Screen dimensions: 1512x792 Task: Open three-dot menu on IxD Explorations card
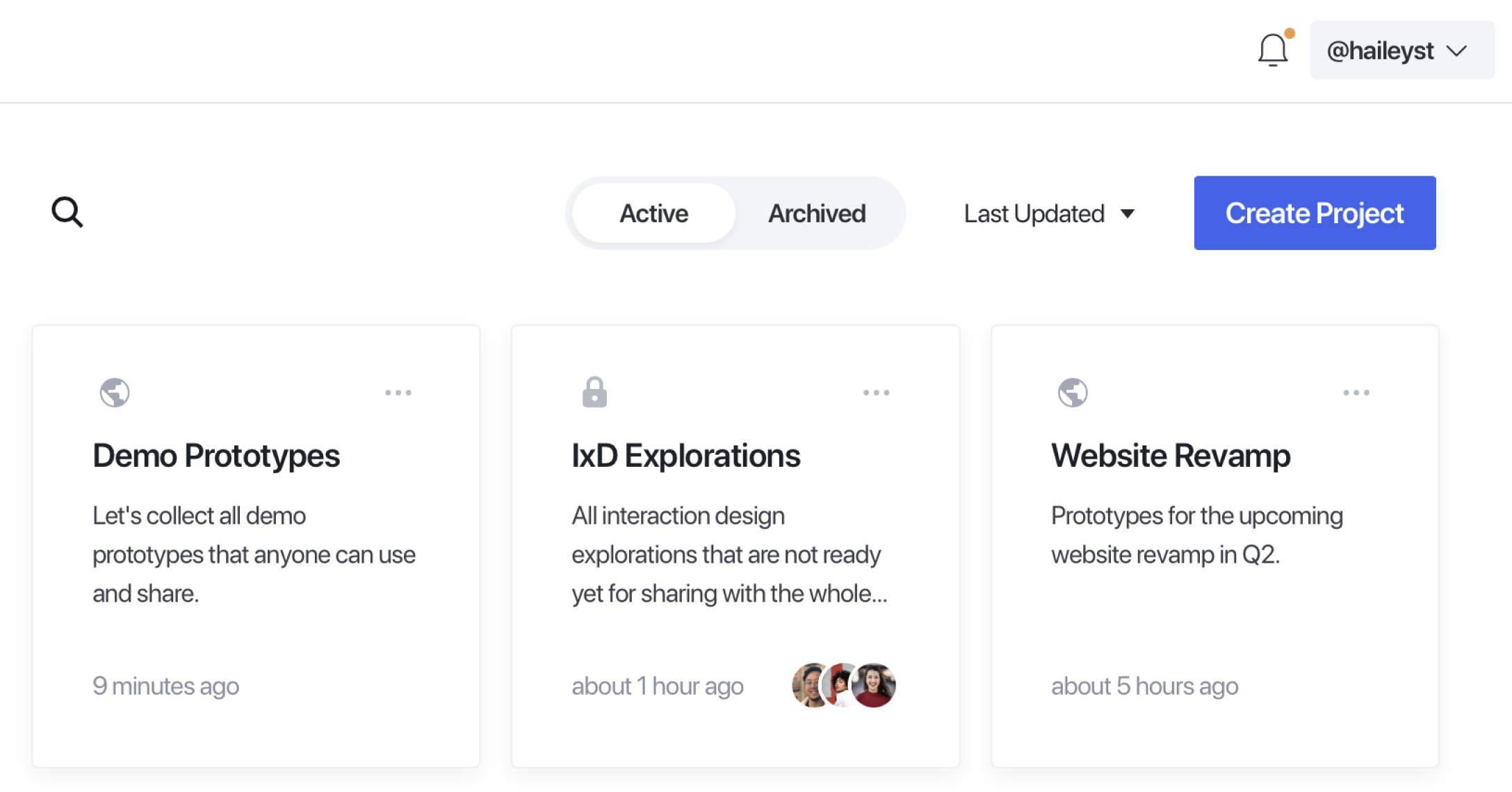(877, 393)
